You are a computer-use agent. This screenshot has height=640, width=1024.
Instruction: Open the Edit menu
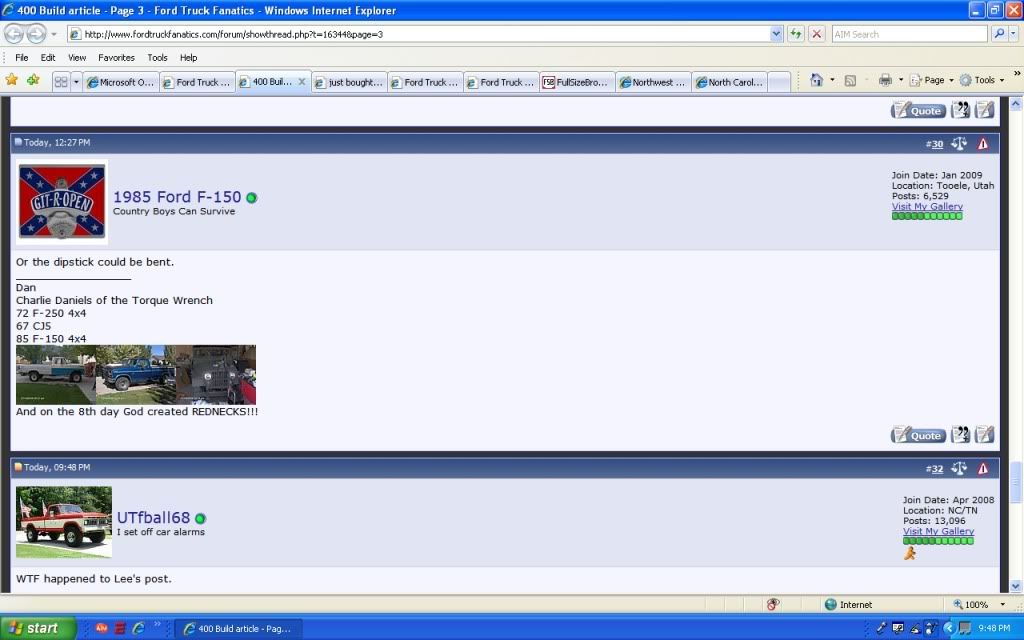point(48,57)
